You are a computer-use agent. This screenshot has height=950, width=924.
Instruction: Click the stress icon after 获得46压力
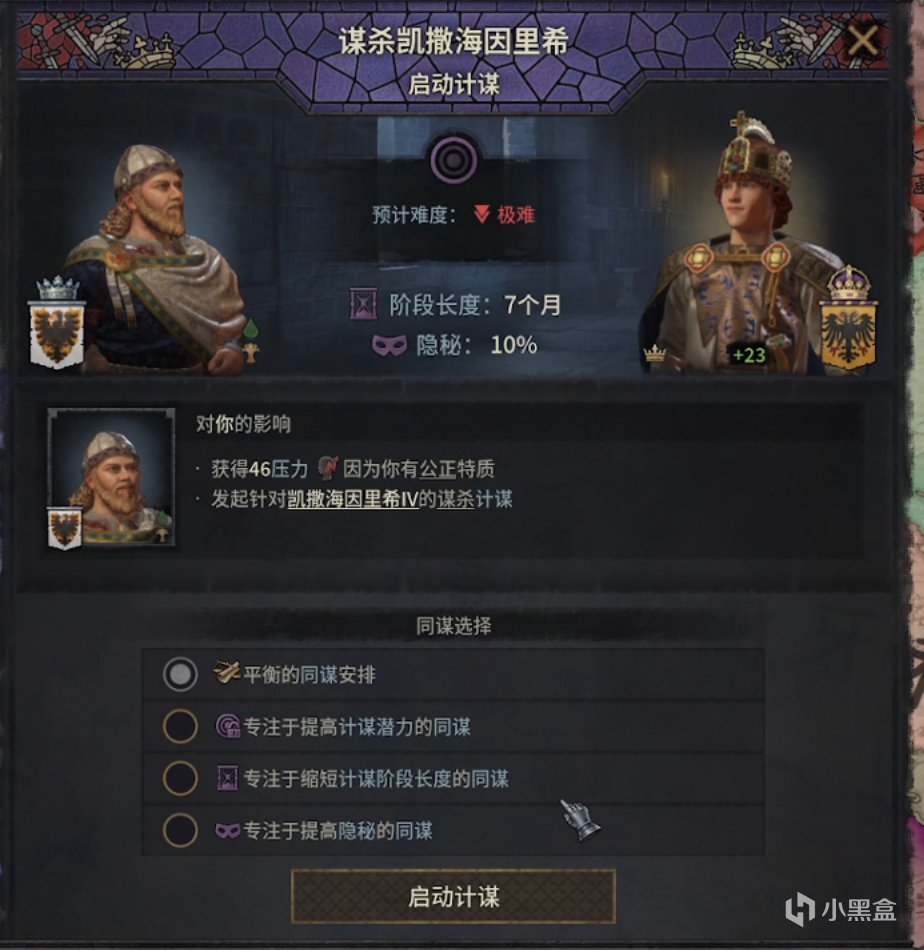coord(327,469)
